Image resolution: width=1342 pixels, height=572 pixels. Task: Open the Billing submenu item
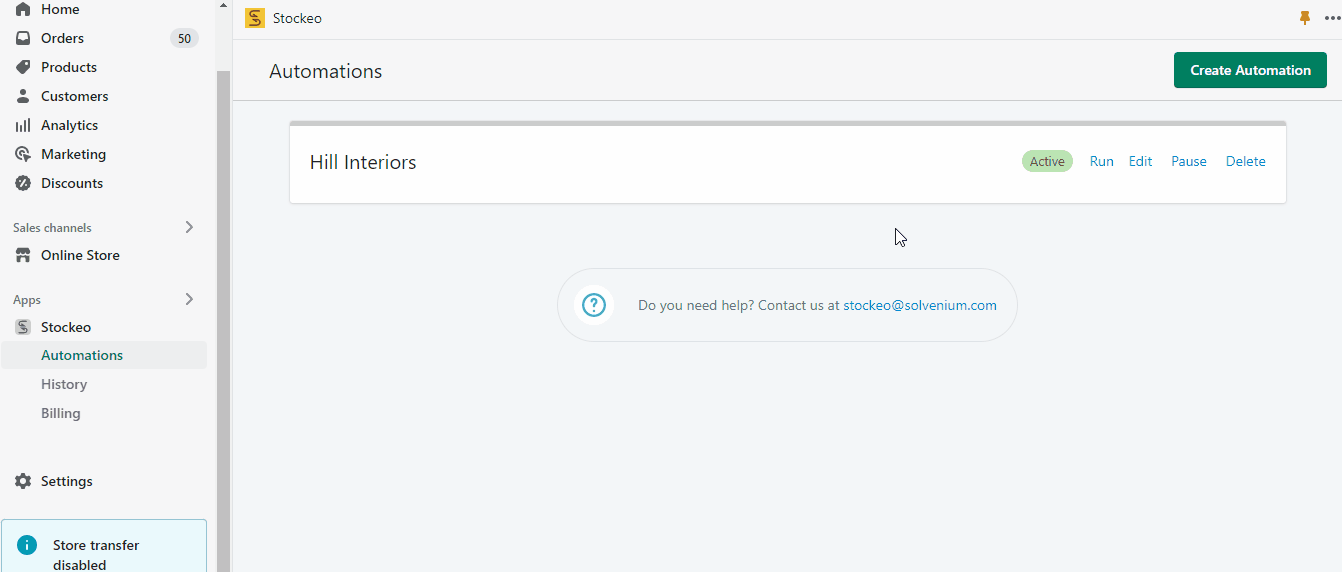point(61,413)
